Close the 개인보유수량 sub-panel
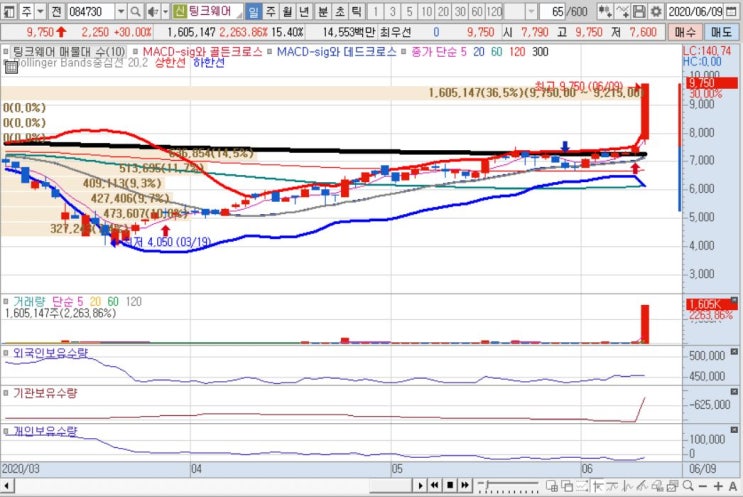The width and height of the screenshot is (743, 497). pyautogui.click(x=734, y=430)
